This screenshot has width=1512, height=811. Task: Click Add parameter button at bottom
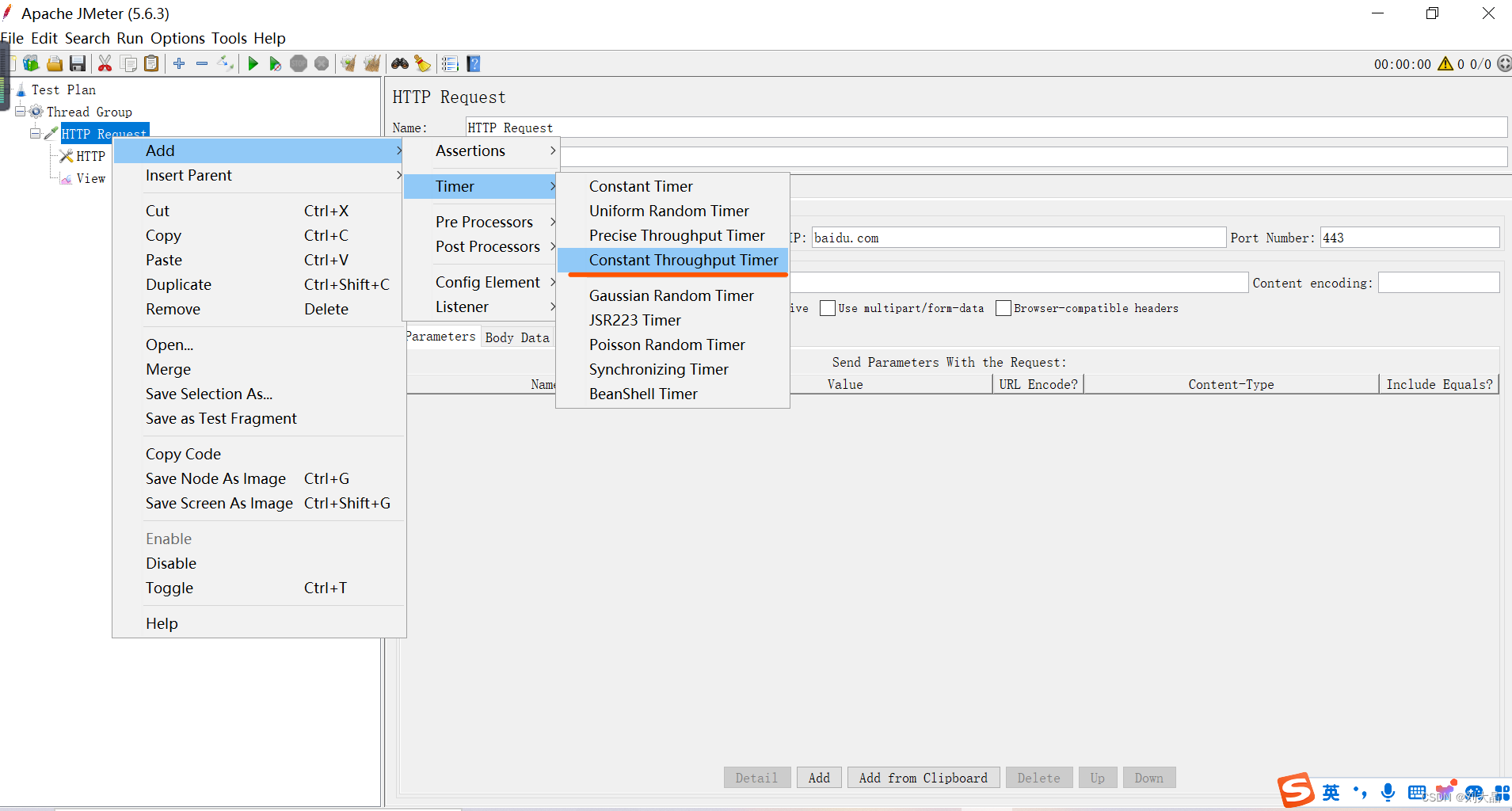coord(819,778)
